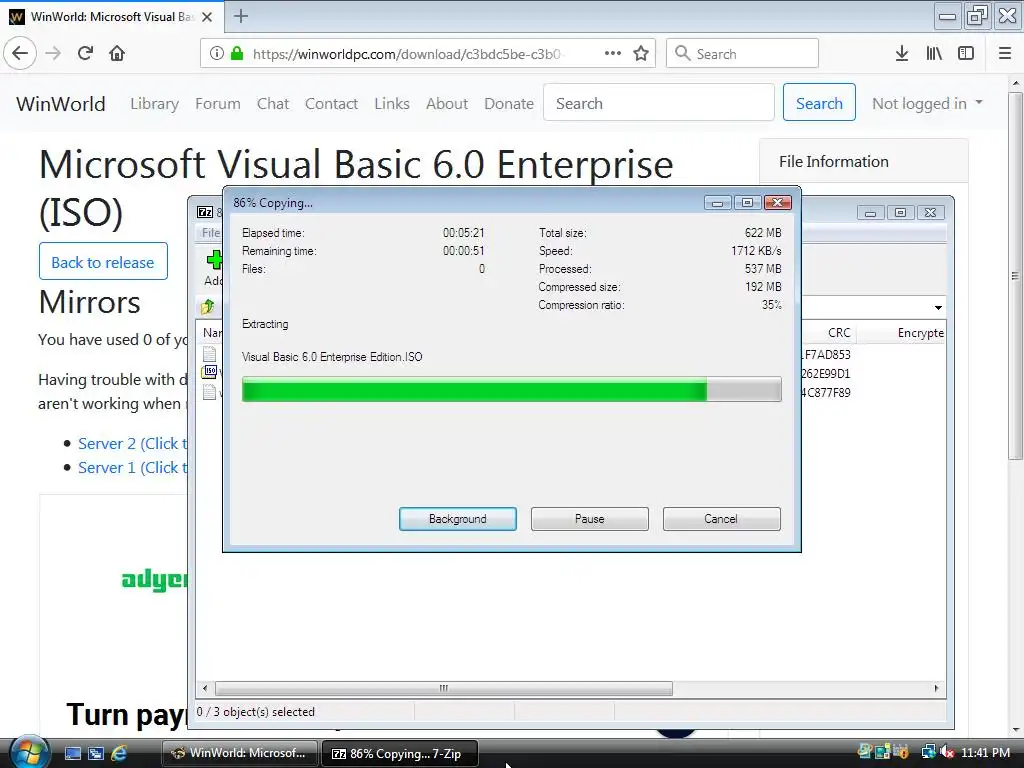Select the ISO file icon row in 7-Zip
Image resolution: width=1024 pixels, height=768 pixels.
click(x=210, y=372)
